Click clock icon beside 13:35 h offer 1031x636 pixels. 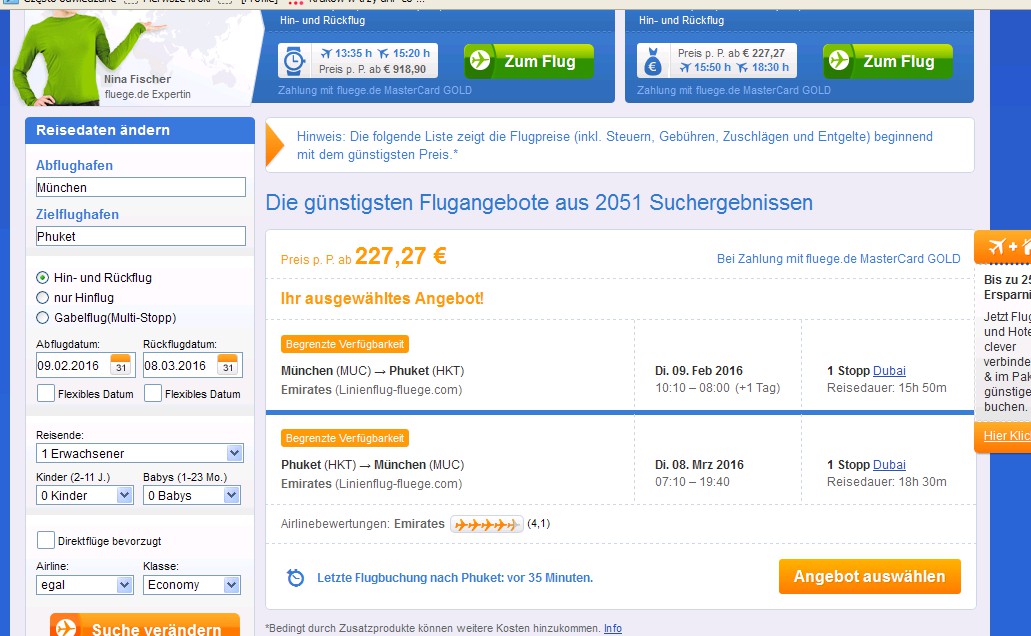294,61
